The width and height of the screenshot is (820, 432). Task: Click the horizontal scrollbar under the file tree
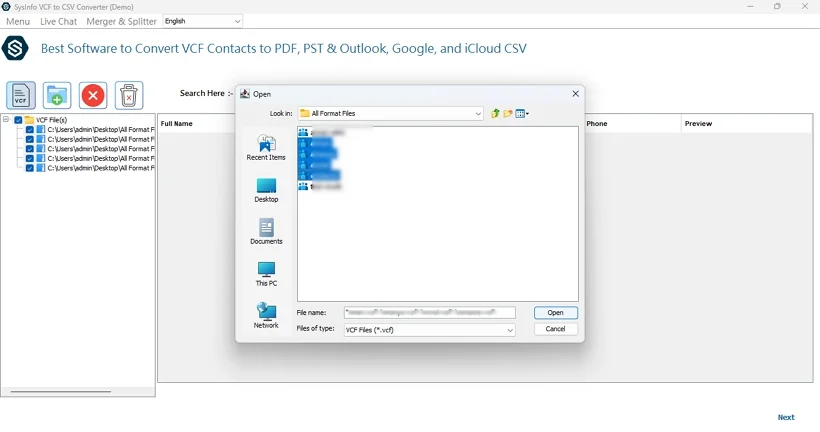click(61, 392)
